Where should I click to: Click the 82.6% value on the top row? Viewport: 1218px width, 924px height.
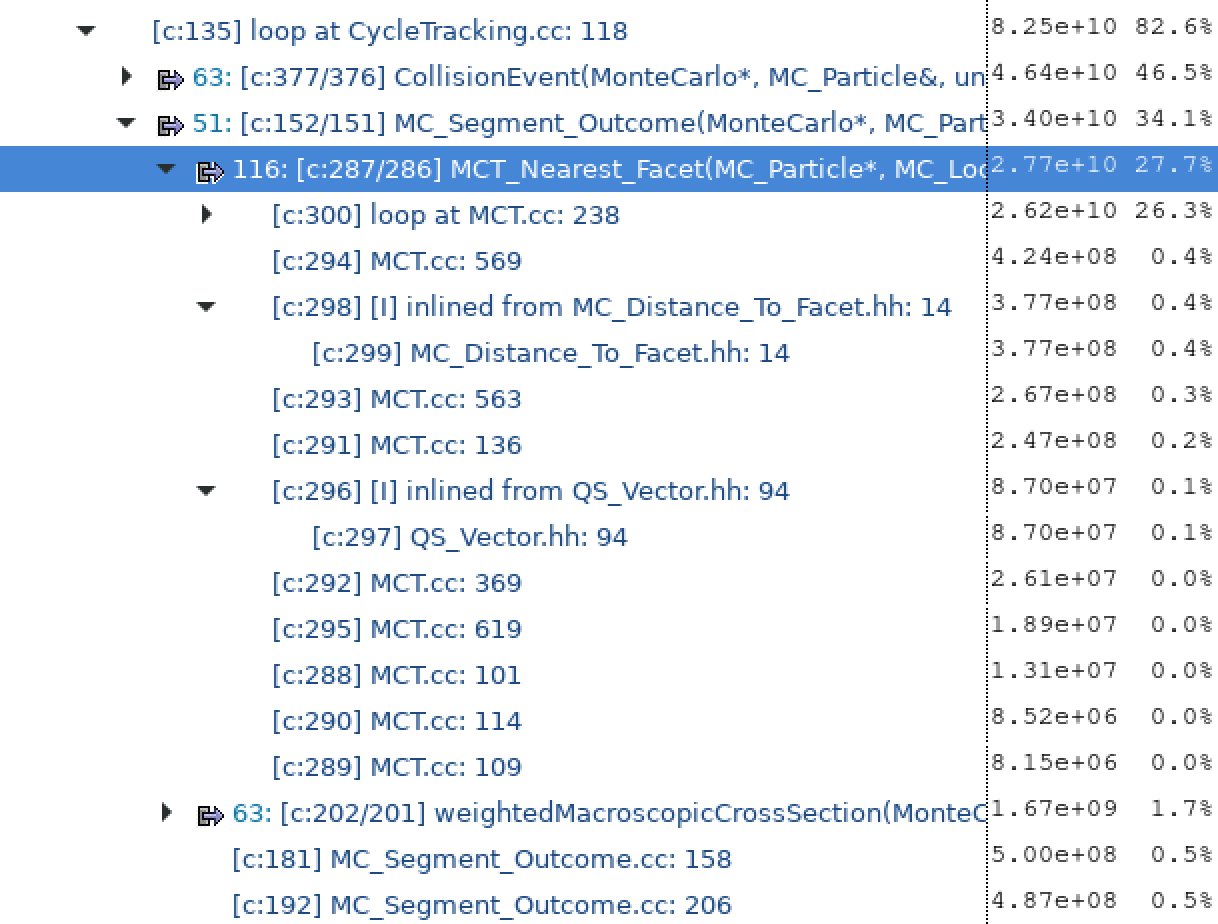[x=1176, y=27]
